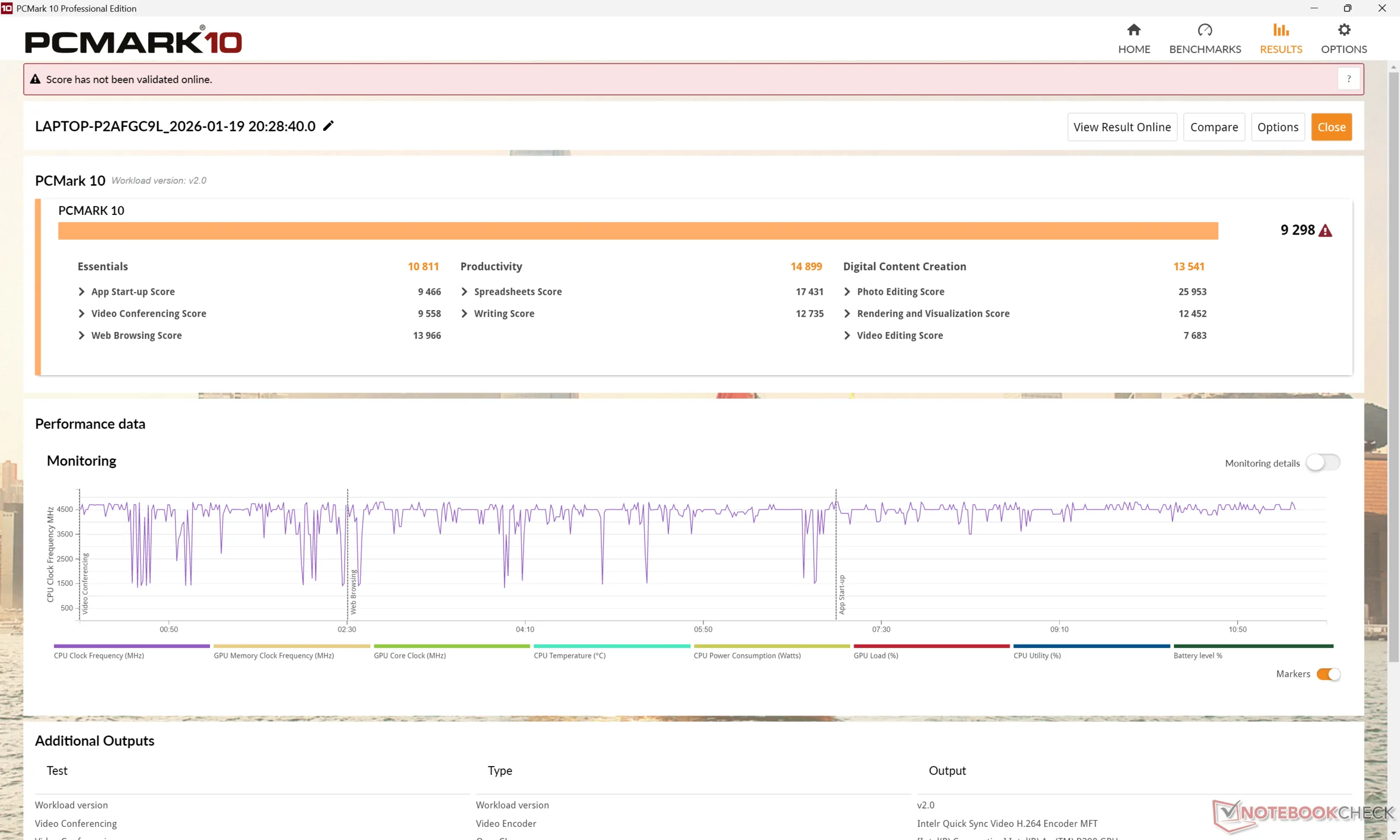1400x840 pixels.
Task: Expand the Spreadsheets Score details
Action: [x=464, y=291]
